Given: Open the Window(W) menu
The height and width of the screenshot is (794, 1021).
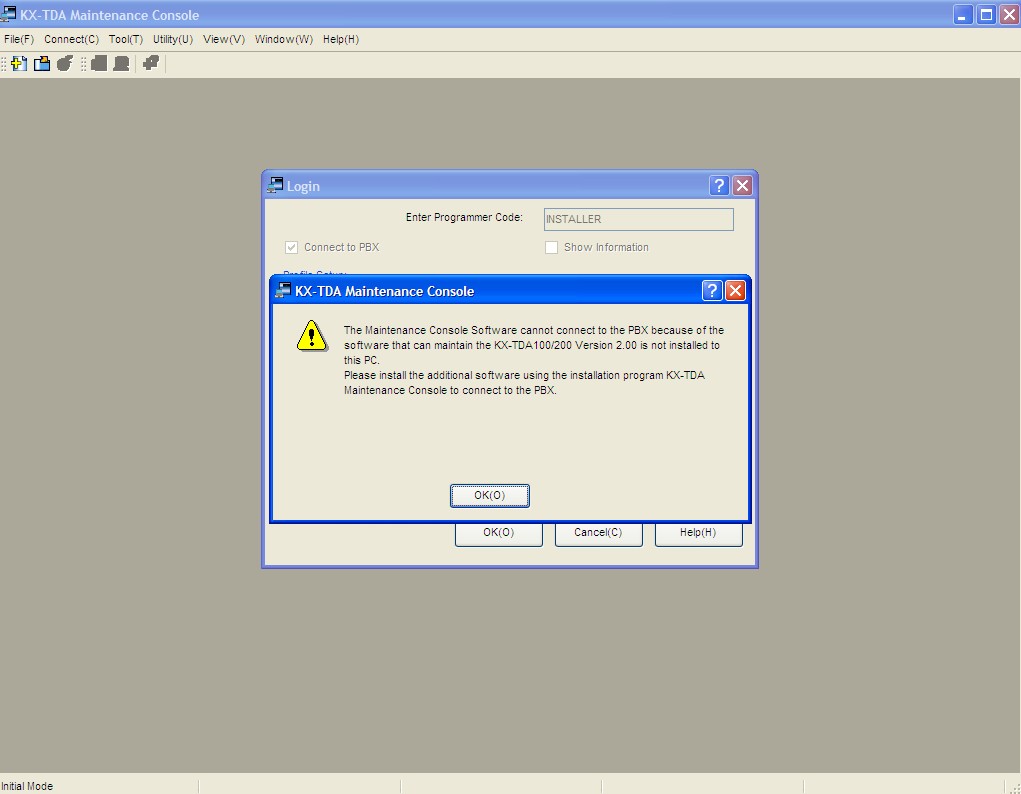Looking at the screenshot, I should click(284, 39).
